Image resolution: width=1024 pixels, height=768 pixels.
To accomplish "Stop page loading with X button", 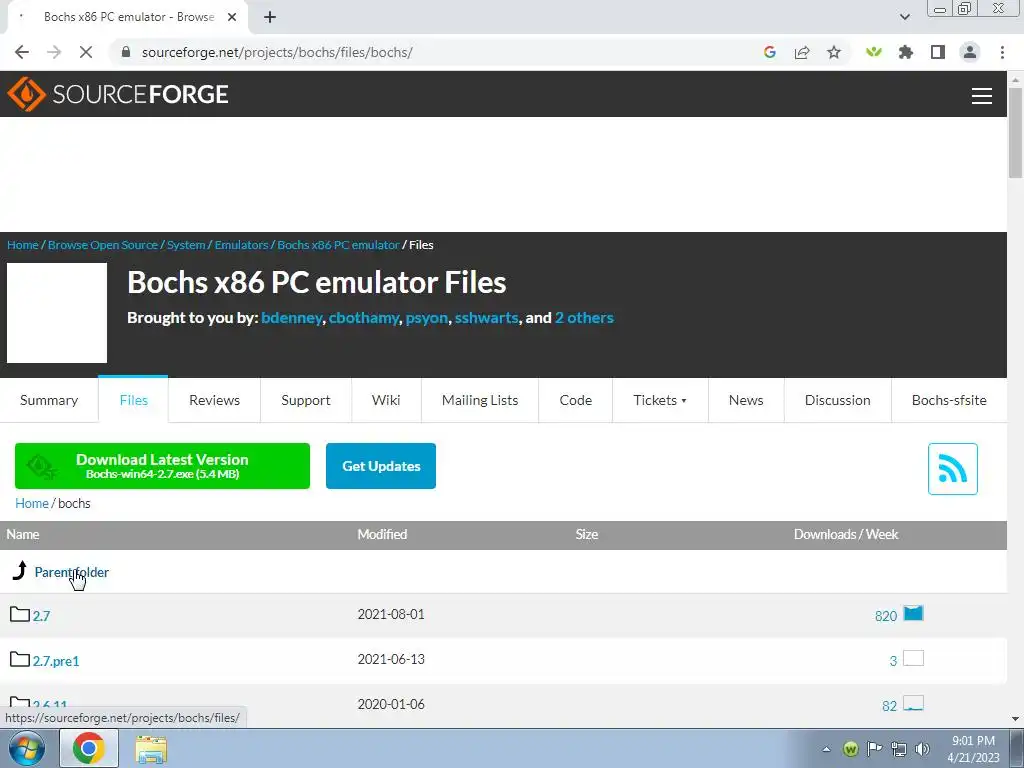I will (x=86, y=52).
